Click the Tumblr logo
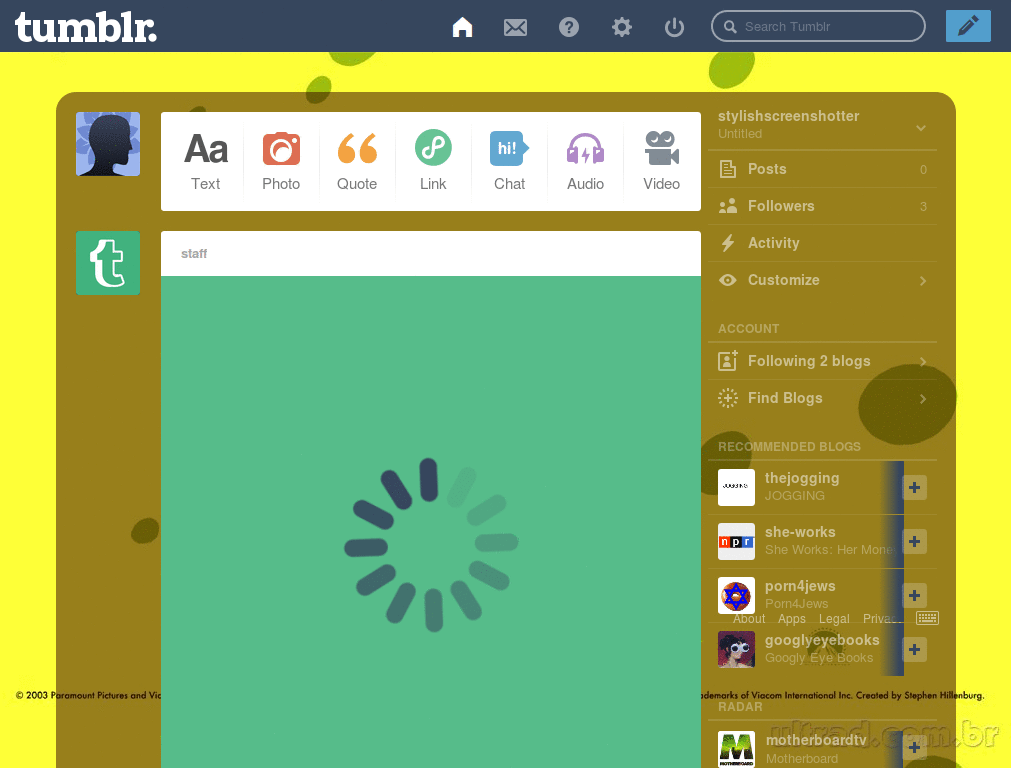The image size is (1024, 768). 86,27
